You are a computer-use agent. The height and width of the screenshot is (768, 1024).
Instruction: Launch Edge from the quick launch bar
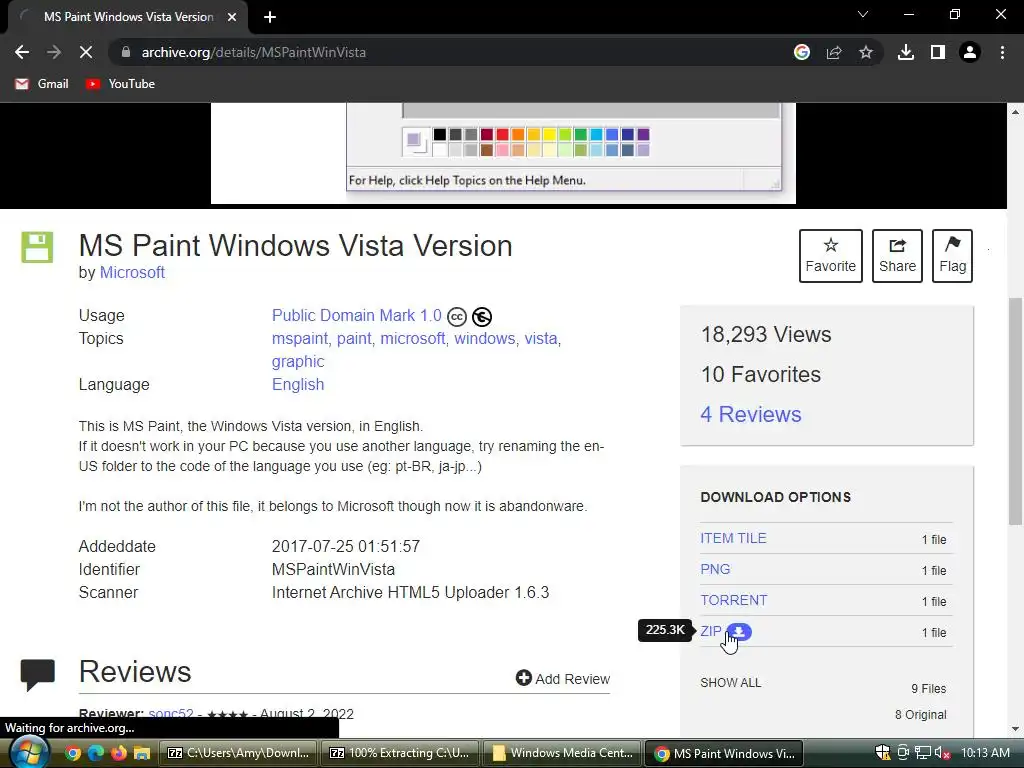pyautogui.click(x=96, y=753)
